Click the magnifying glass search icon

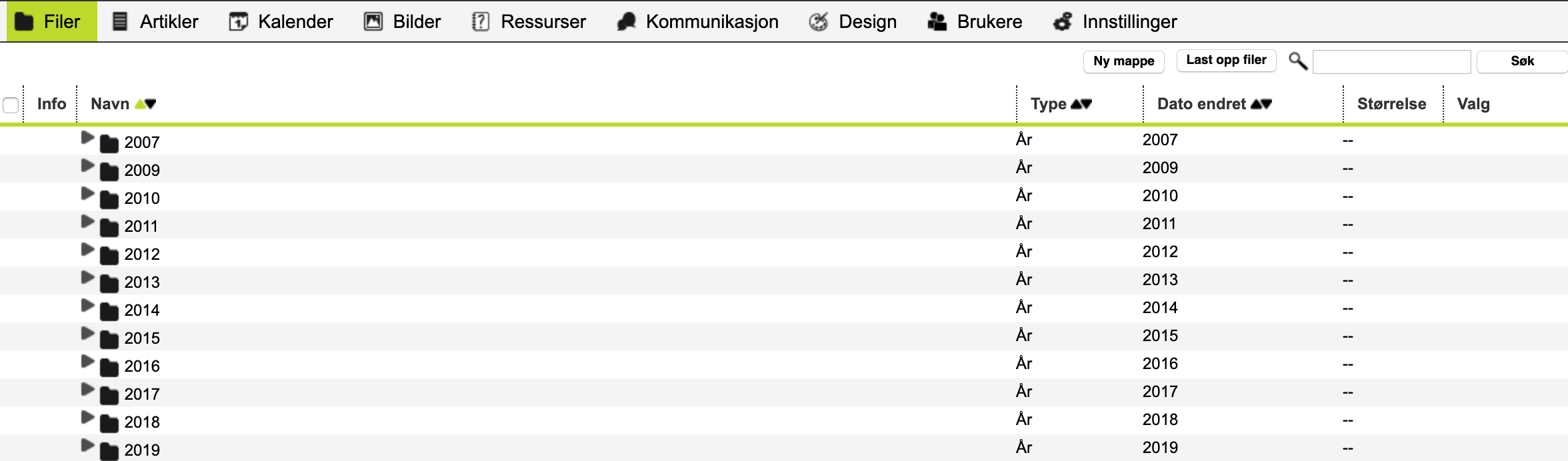click(1297, 61)
